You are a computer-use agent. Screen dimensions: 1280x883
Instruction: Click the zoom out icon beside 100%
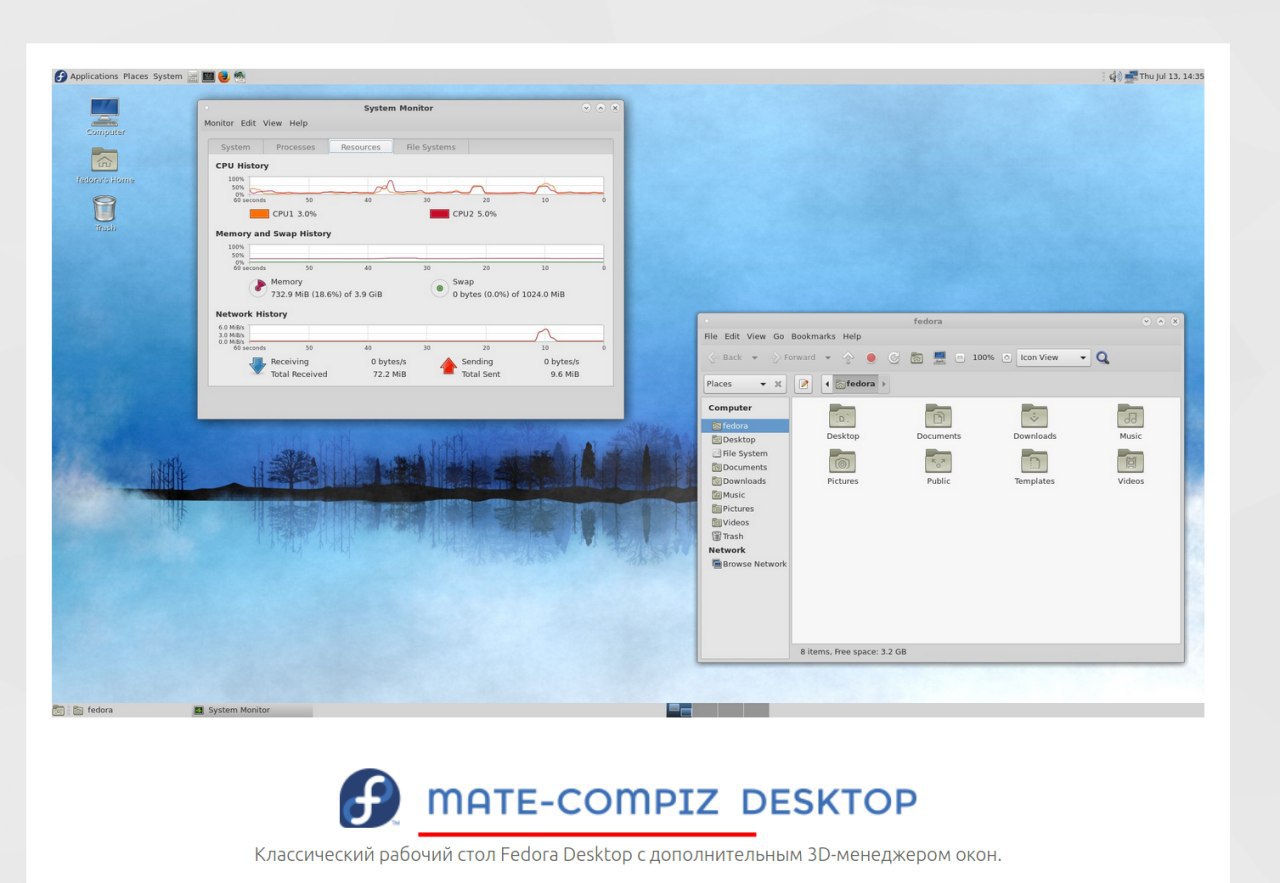pos(960,357)
